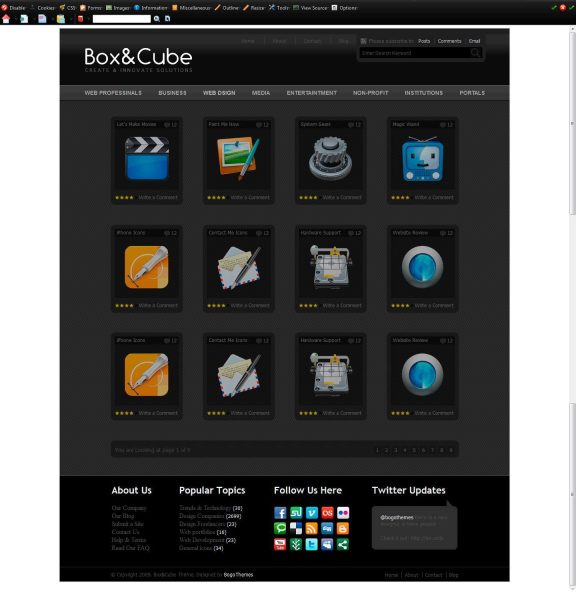Open the clapperboard movie icon thumbnail
The width and height of the screenshot is (576, 600).
point(147,159)
